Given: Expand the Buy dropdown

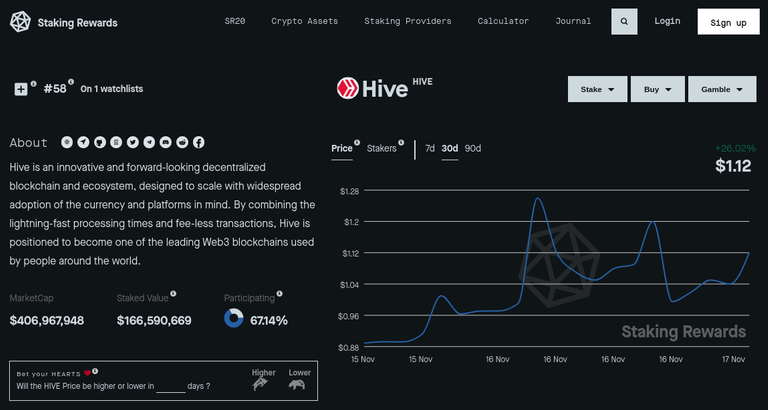Looking at the screenshot, I should tap(657, 89).
